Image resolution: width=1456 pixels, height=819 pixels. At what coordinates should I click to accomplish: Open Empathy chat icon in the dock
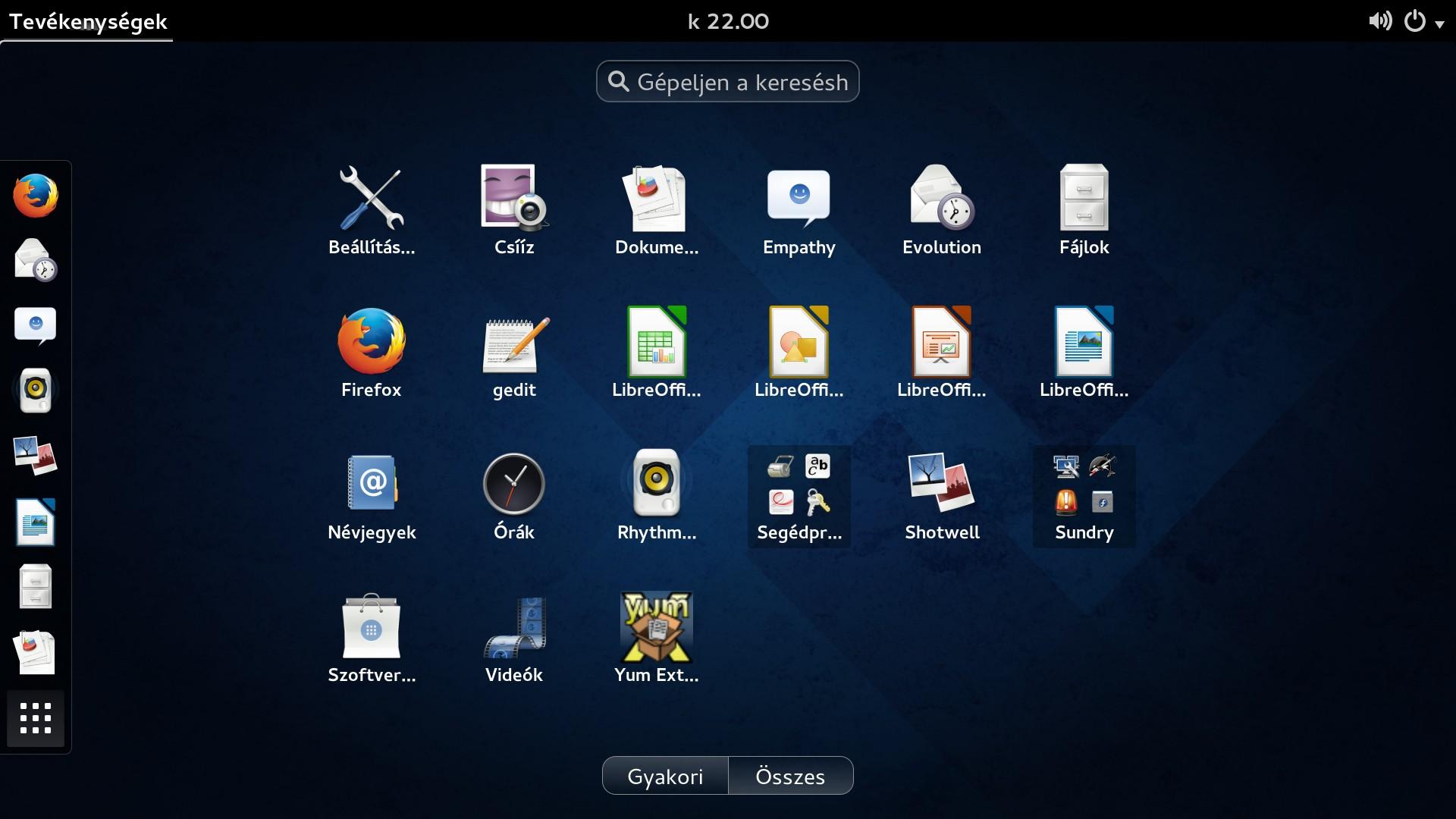coord(36,325)
